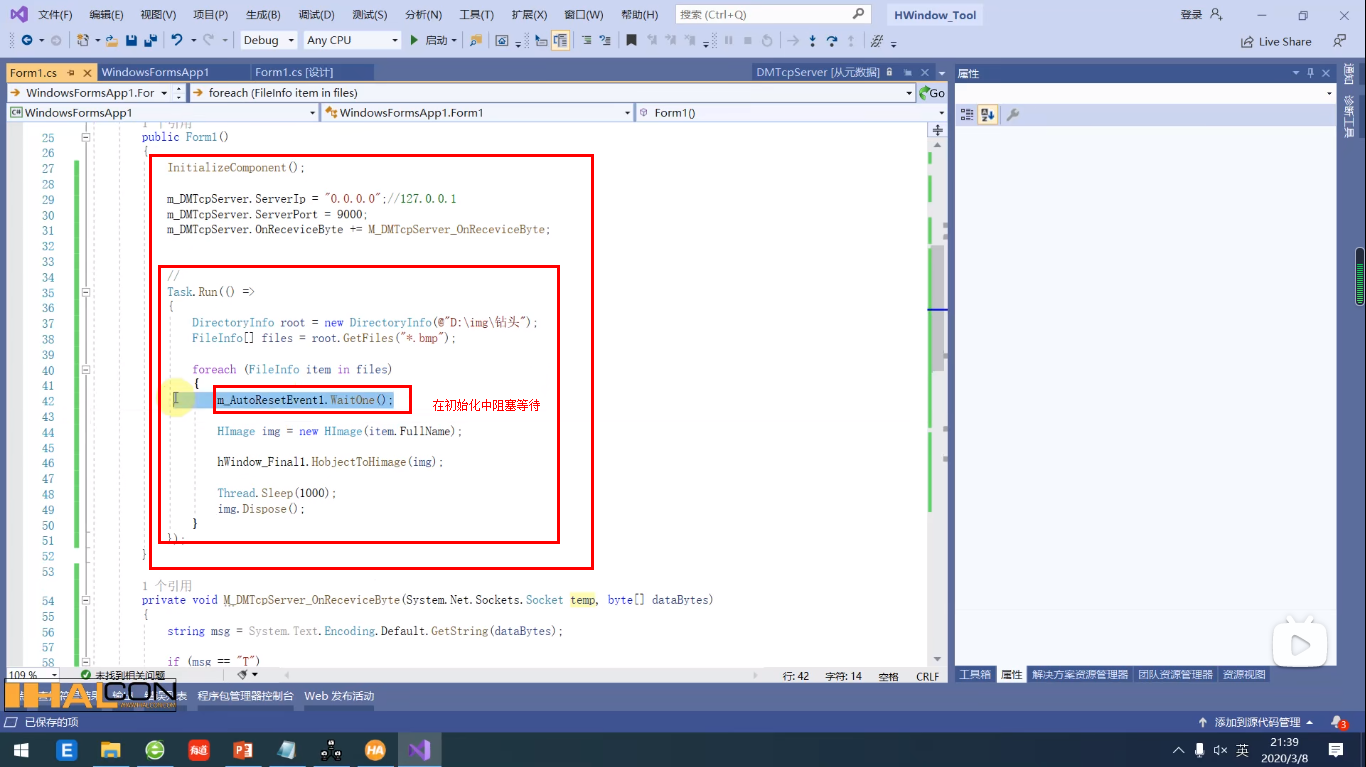Image resolution: width=1366 pixels, height=767 pixels.
Task: Click the Undo icon on the toolbar
Action: 178,41
